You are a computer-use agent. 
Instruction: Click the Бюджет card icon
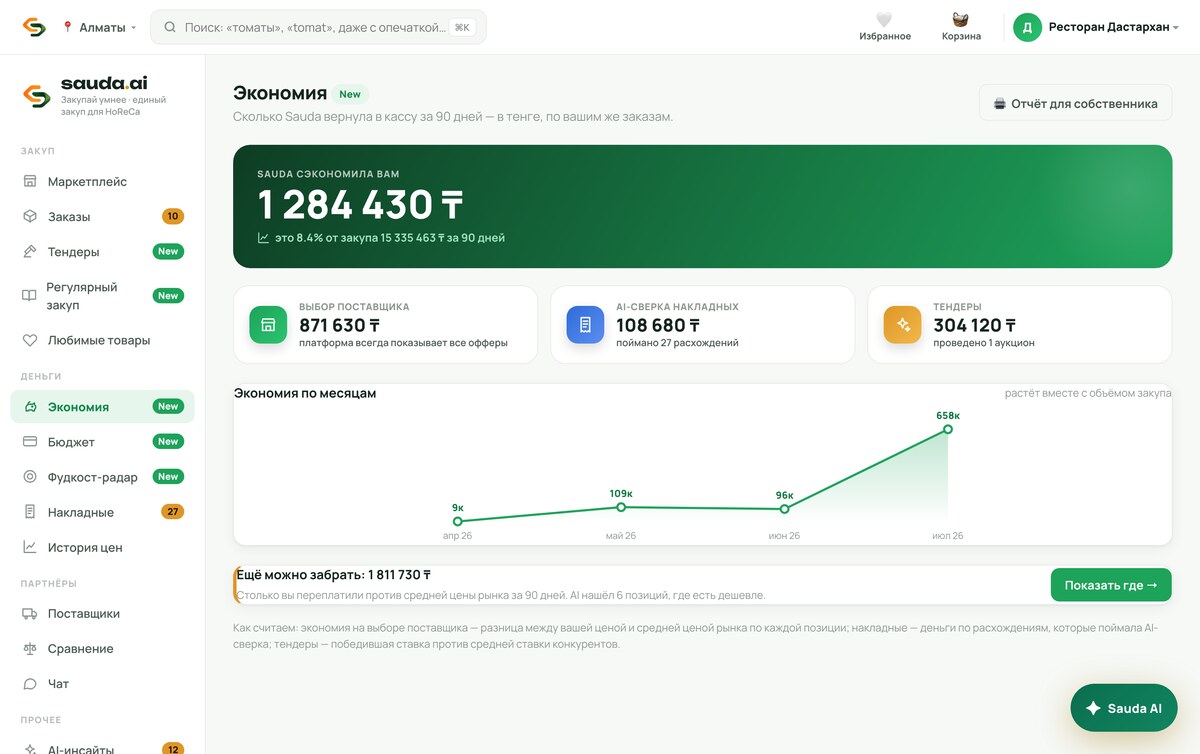point(29,442)
